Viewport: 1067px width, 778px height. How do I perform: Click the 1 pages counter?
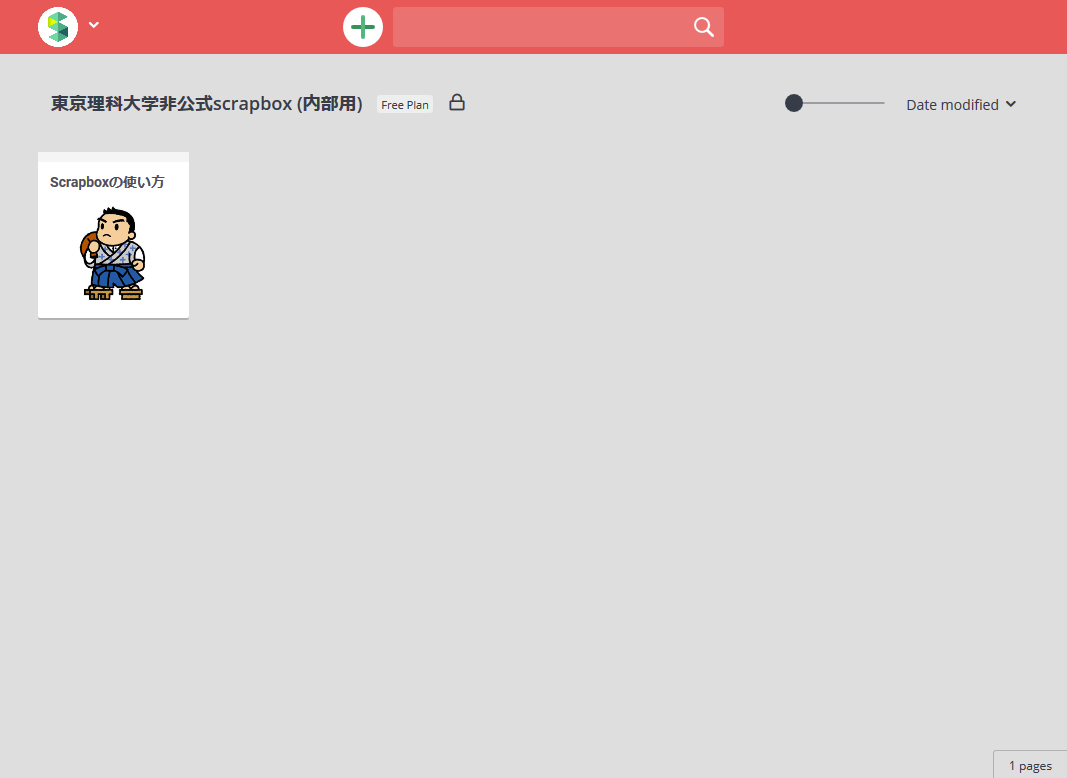point(1030,765)
